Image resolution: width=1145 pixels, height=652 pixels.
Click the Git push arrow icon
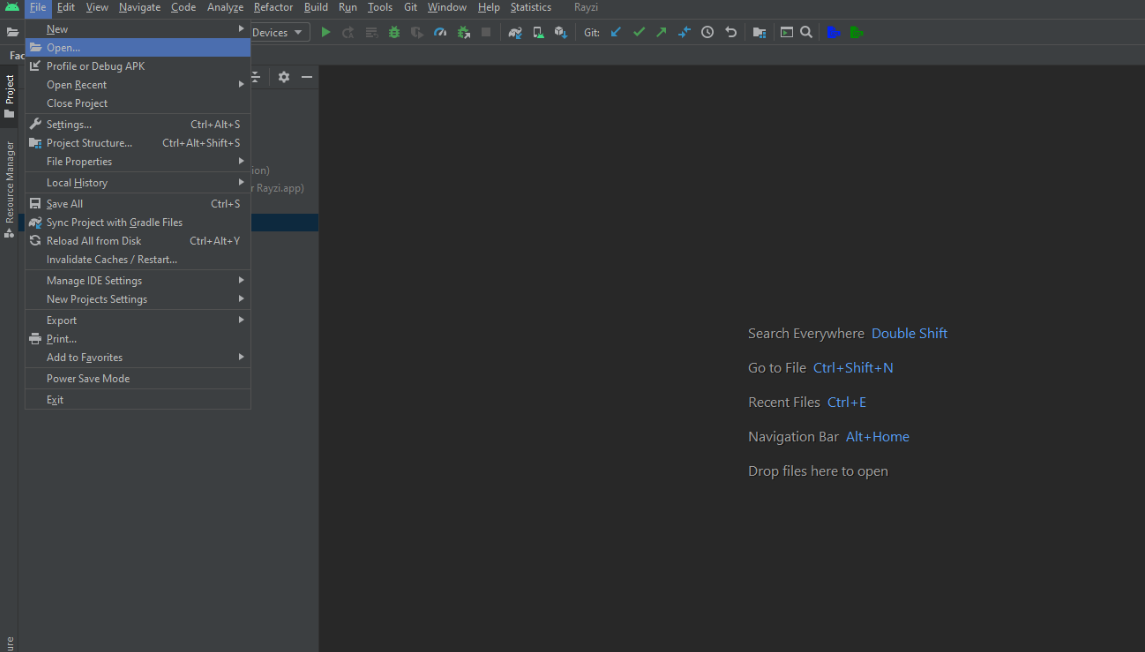(x=661, y=32)
